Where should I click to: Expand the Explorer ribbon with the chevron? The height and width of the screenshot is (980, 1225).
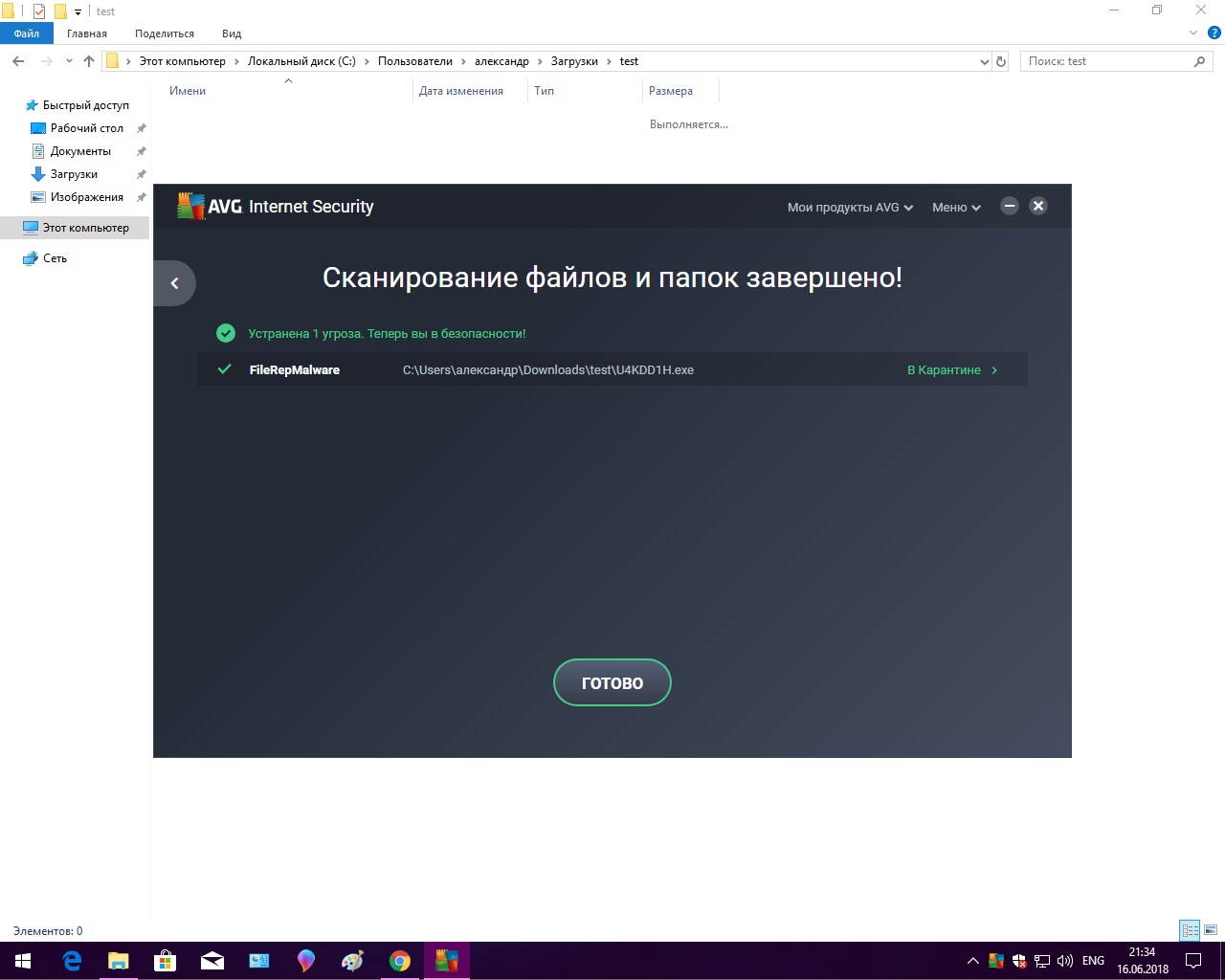point(1193,33)
